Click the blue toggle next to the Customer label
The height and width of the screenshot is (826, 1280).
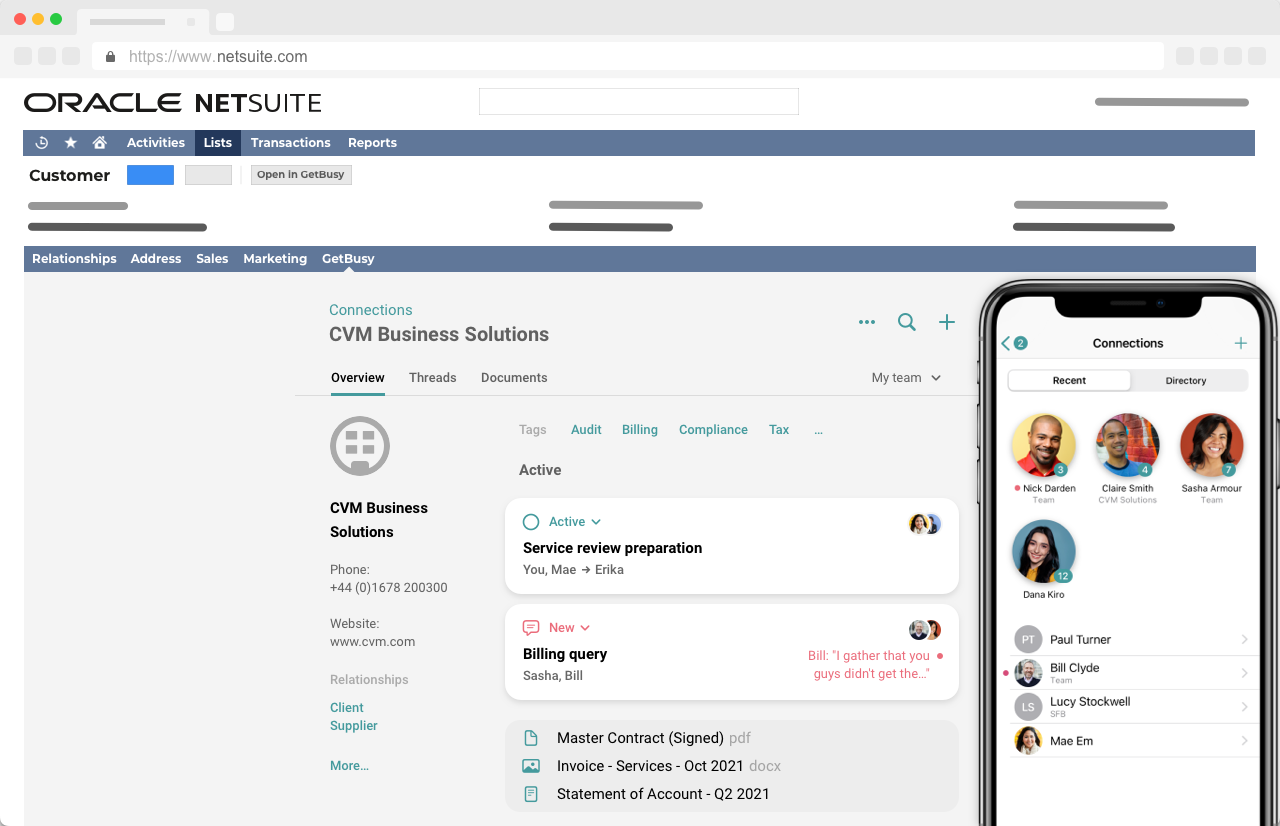point(150,174)
